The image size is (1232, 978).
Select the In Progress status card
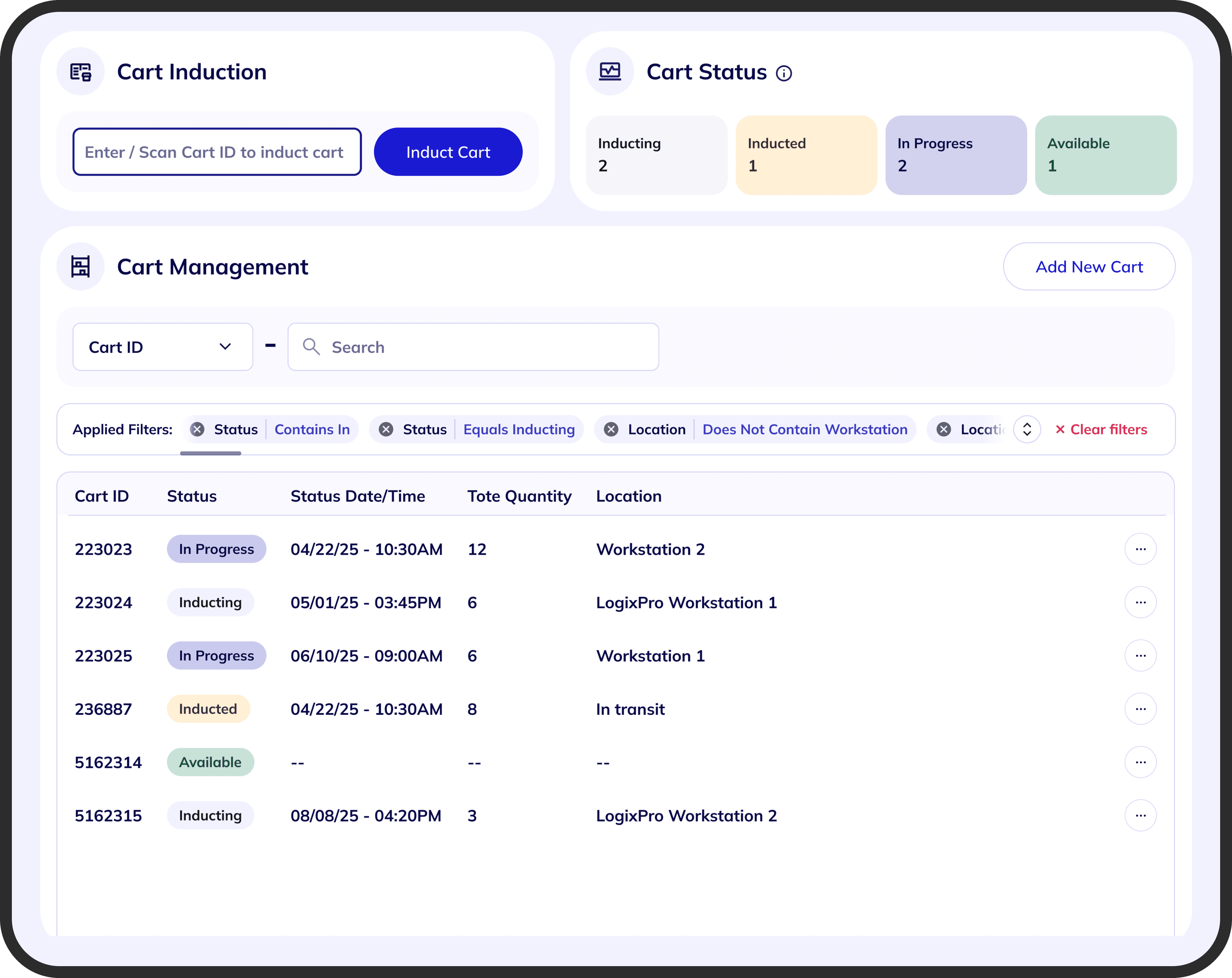[955, 155]
